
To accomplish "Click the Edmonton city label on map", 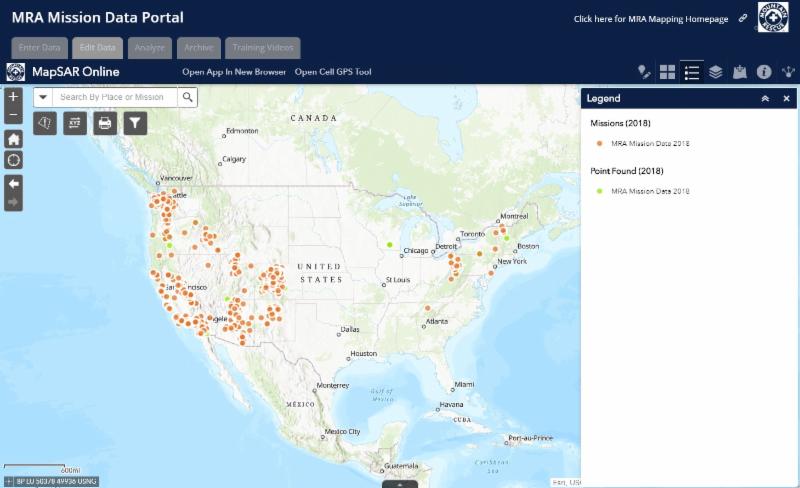I will pyautogui.click(x=242, y=131).
